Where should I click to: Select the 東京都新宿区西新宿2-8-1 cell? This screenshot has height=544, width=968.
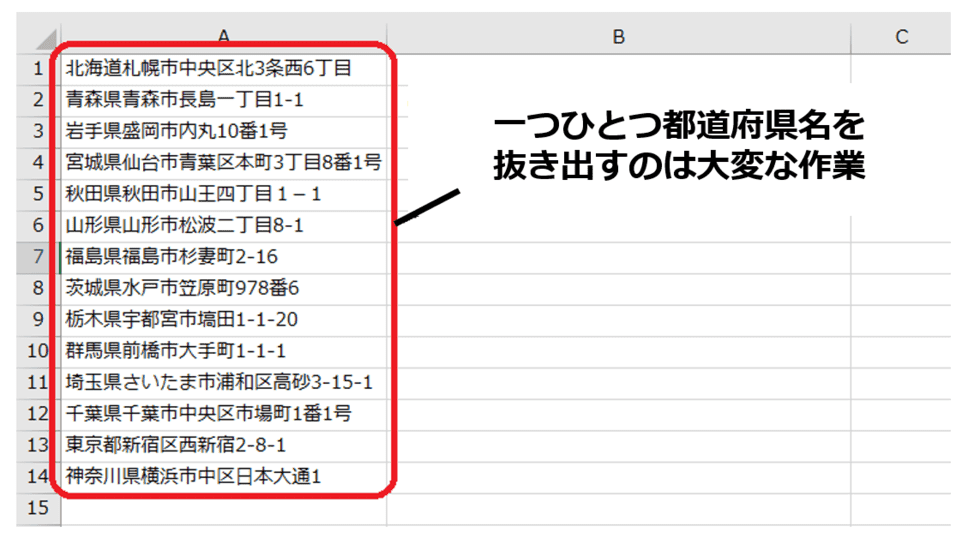coord(176,445)
